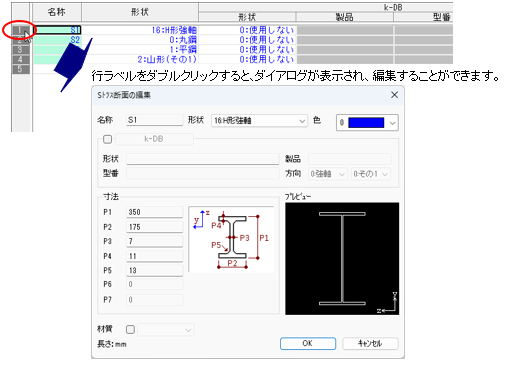Screen dimensions: 510x365
Task: Click the 名称 field containing S1
Action: 155,120
